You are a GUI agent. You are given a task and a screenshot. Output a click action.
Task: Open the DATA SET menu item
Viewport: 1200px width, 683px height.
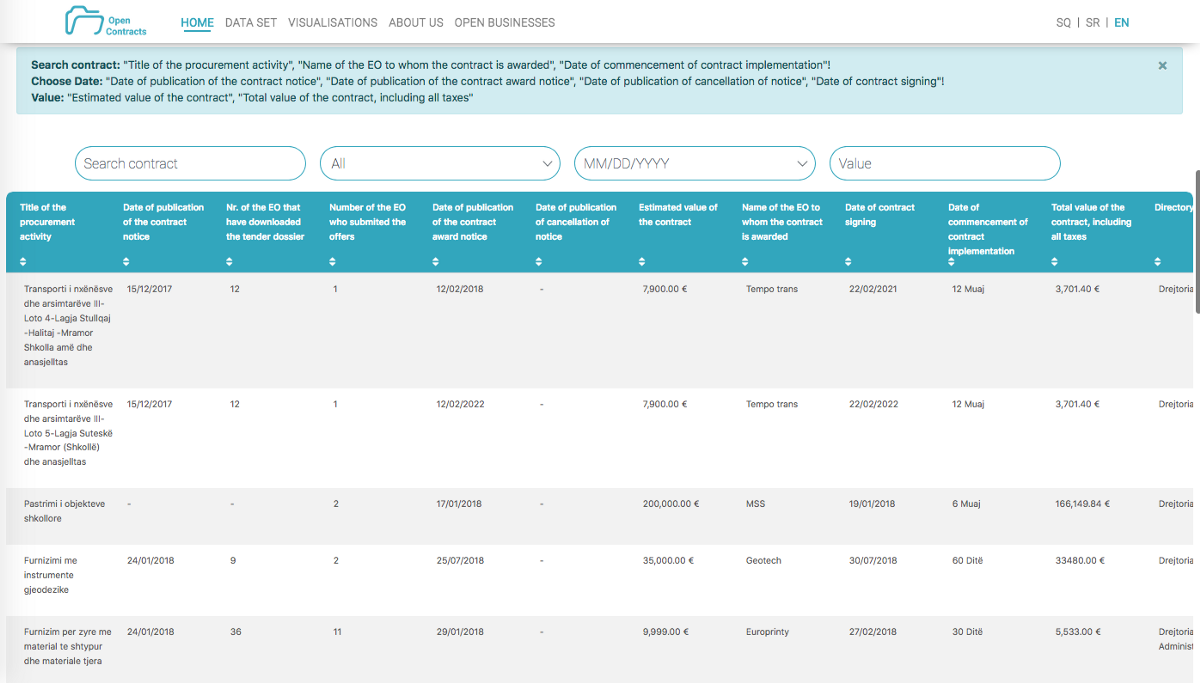(251, 22)
